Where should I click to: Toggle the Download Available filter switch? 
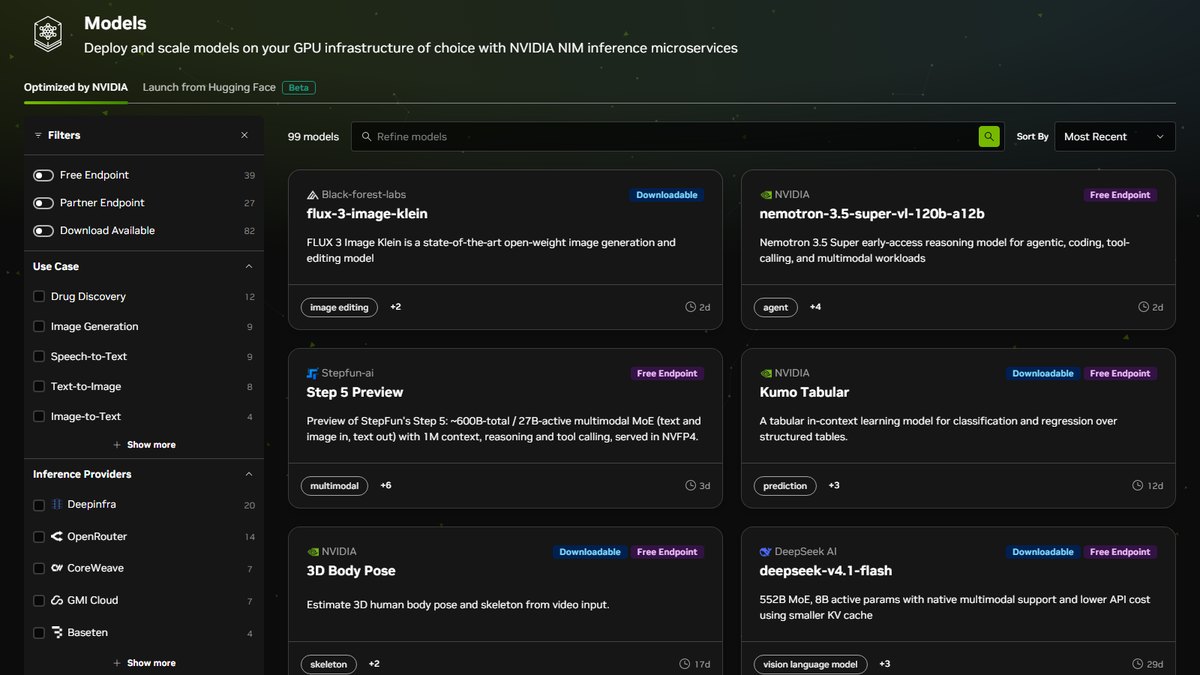coord(43,231)
